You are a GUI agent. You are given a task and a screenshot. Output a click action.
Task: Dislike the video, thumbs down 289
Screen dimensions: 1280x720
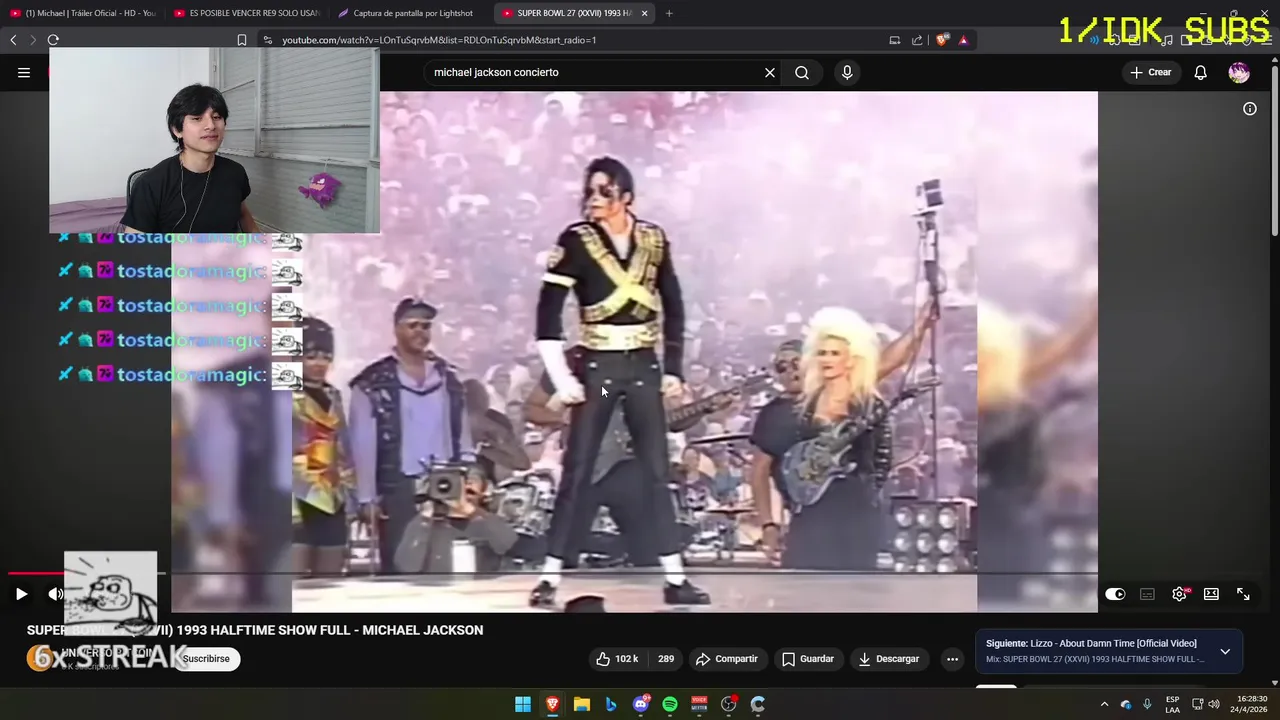pos(666,659)
